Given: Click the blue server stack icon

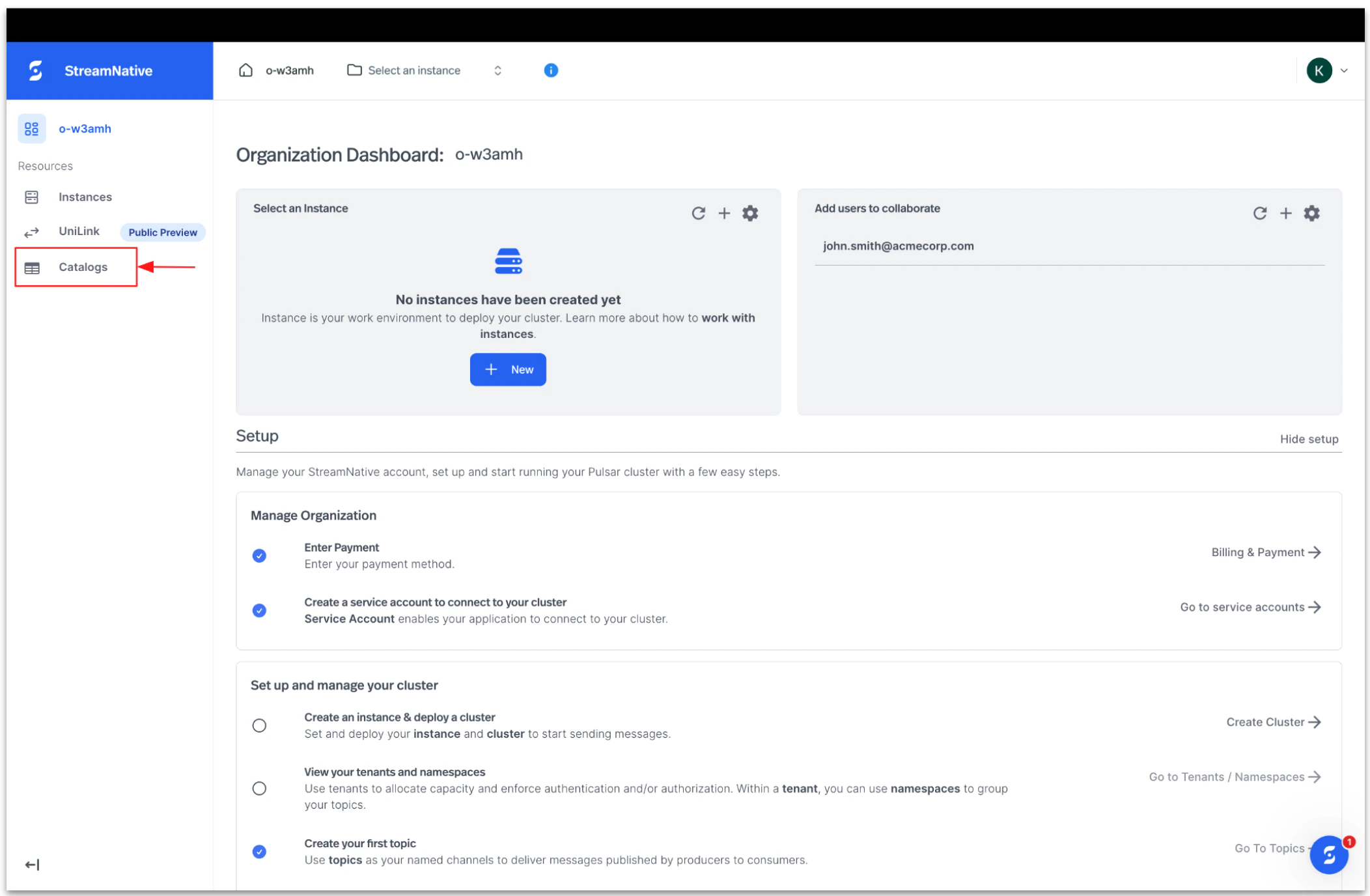Looking at the screenshot, I should click(509, 261).
